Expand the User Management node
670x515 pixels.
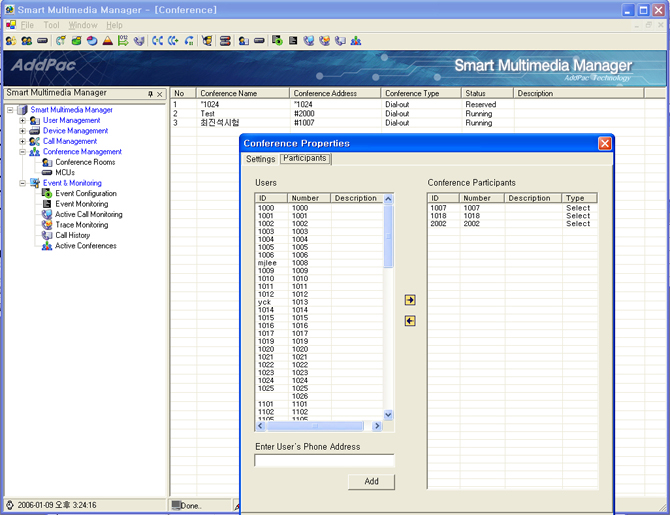[x=22, y=121]
